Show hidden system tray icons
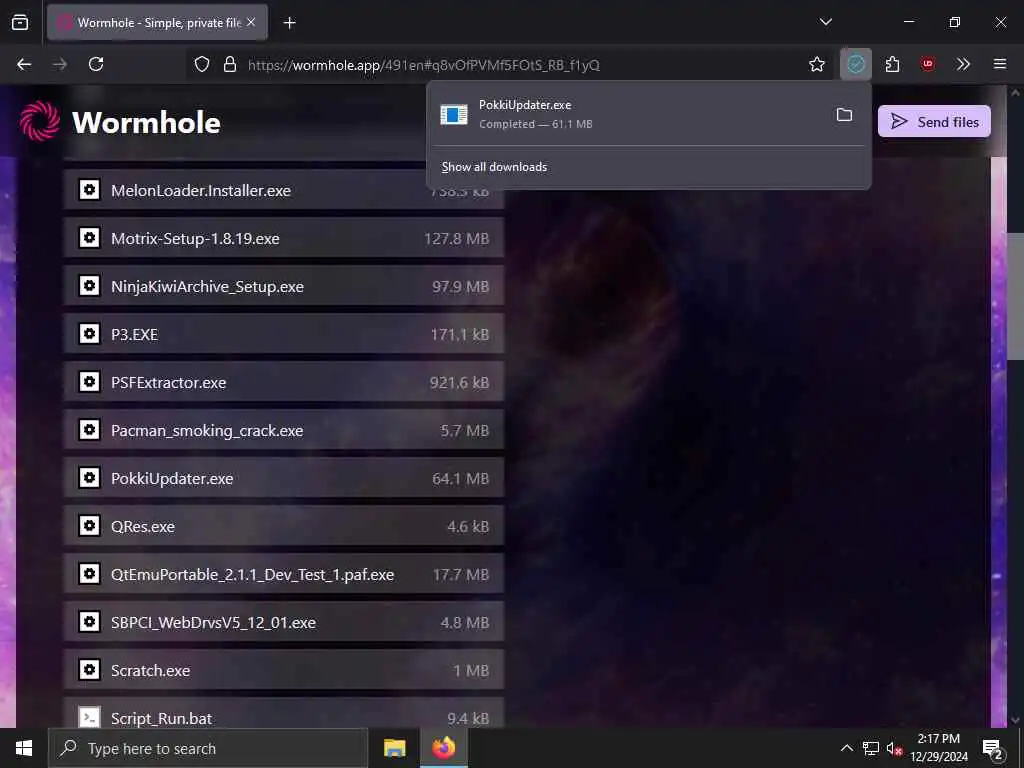This screenshot has width=1024, height=768. [846, 748]
